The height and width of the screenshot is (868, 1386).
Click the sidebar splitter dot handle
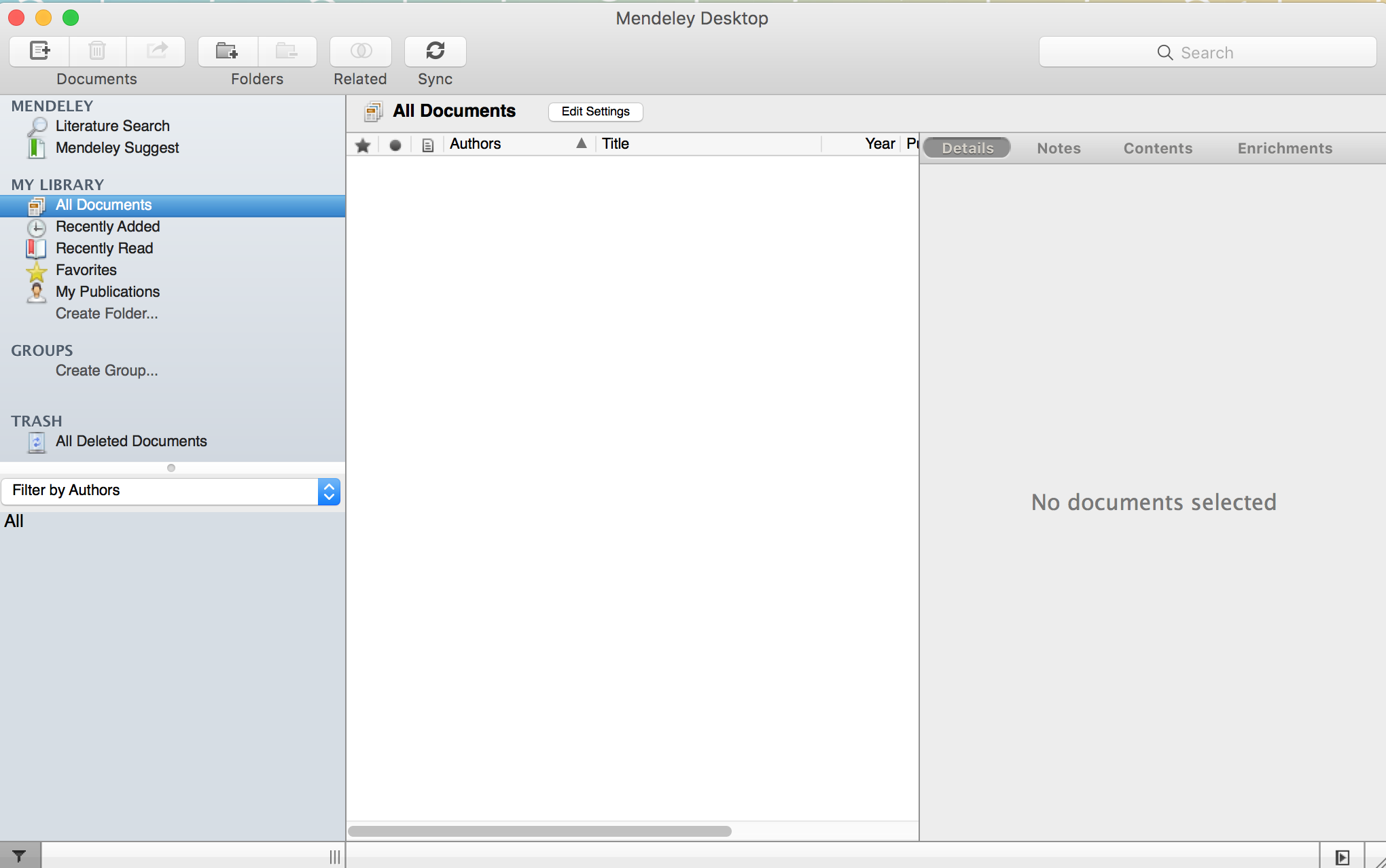171,468
